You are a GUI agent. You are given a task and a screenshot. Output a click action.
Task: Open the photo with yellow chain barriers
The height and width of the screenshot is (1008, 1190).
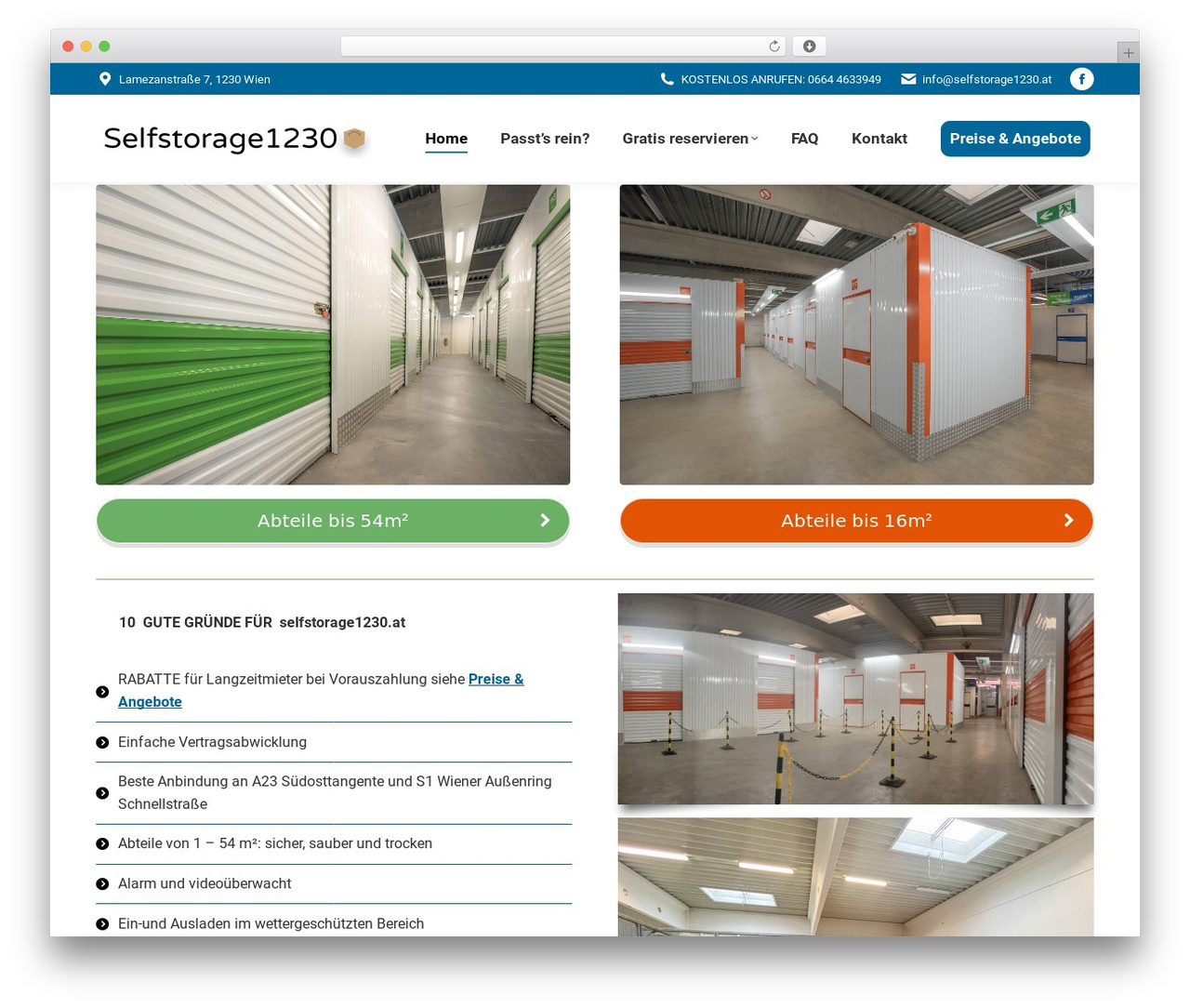tap(855, 698)
